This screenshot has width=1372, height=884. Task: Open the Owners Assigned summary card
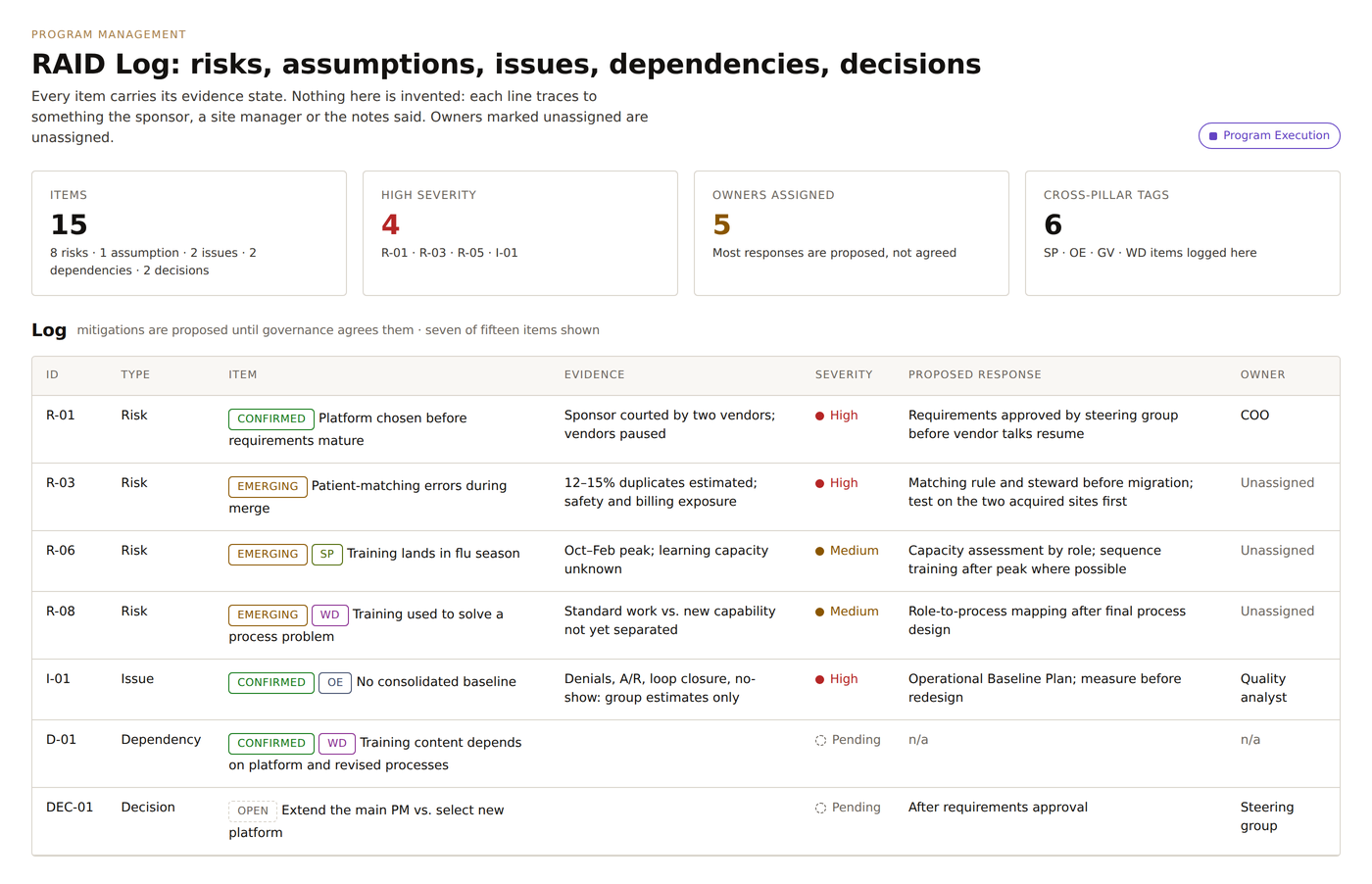tap(852, 233)
